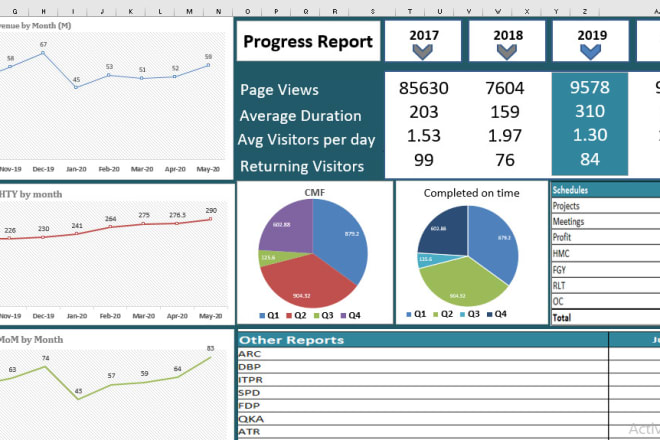Click the Completed on time chart title
This screenshot has height=440, width=660.
471,193
